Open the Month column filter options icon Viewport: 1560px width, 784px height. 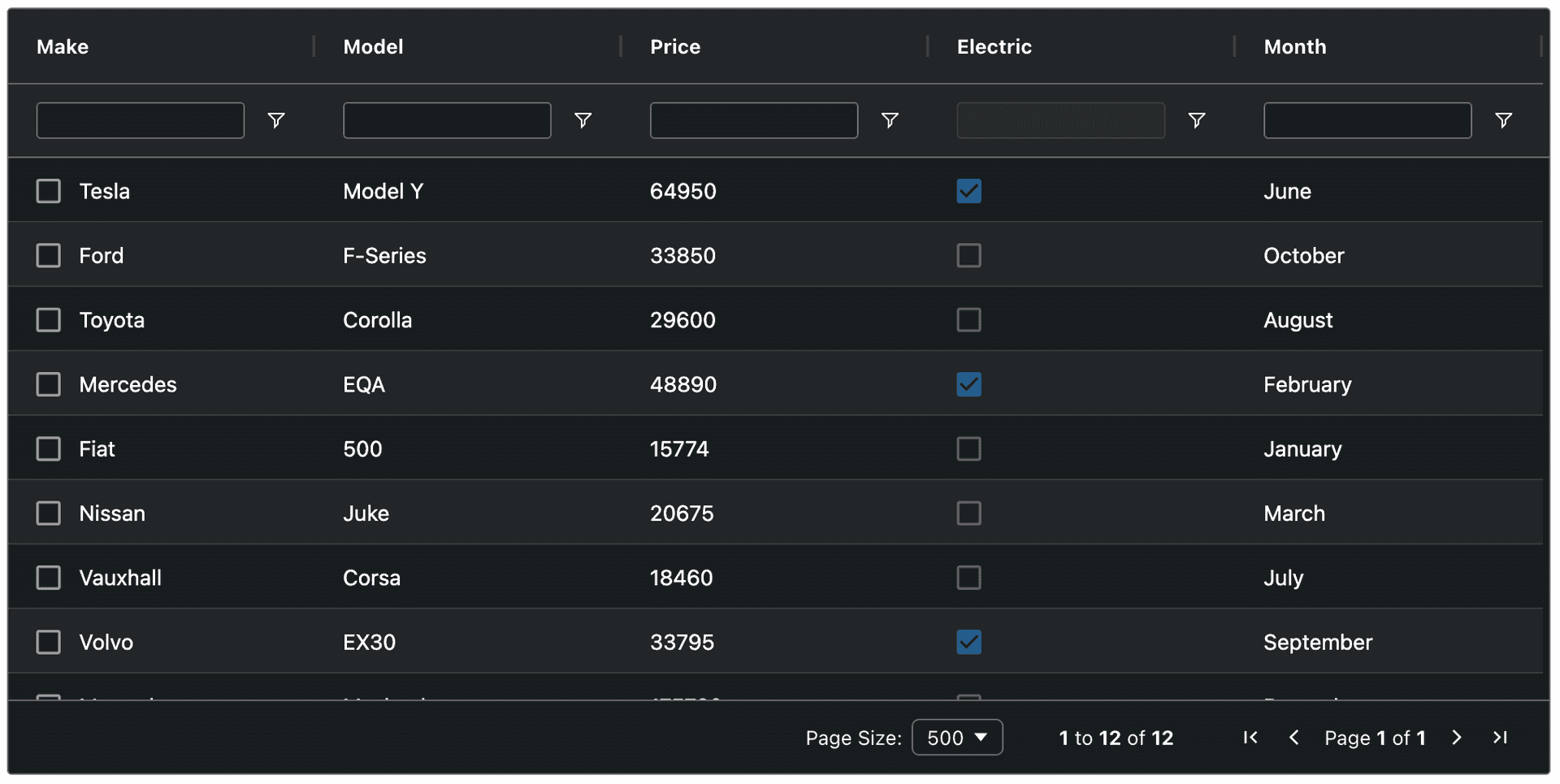(x=1503, y=120)
